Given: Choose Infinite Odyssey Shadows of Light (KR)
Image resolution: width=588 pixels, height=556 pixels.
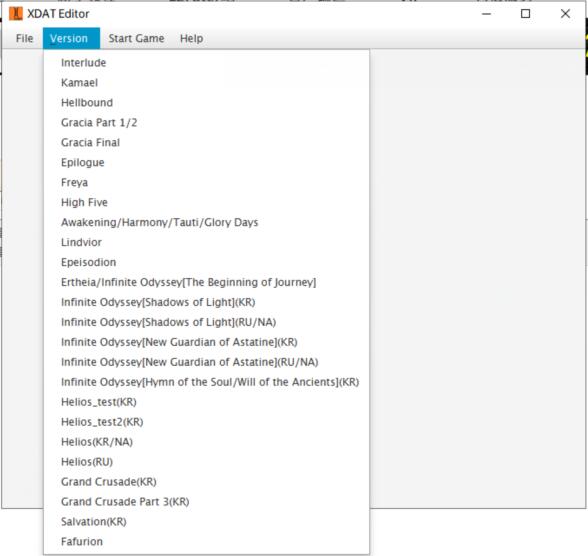Looking at the screenshot, I should 206,302.
